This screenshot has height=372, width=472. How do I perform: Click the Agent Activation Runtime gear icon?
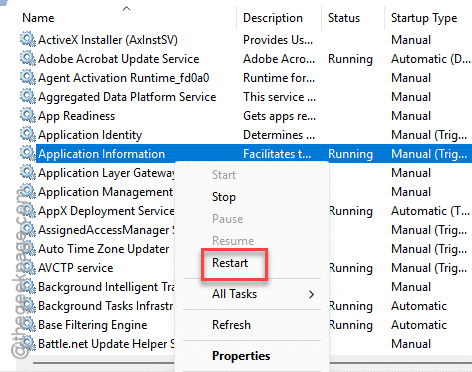click(x=28, y=77)
